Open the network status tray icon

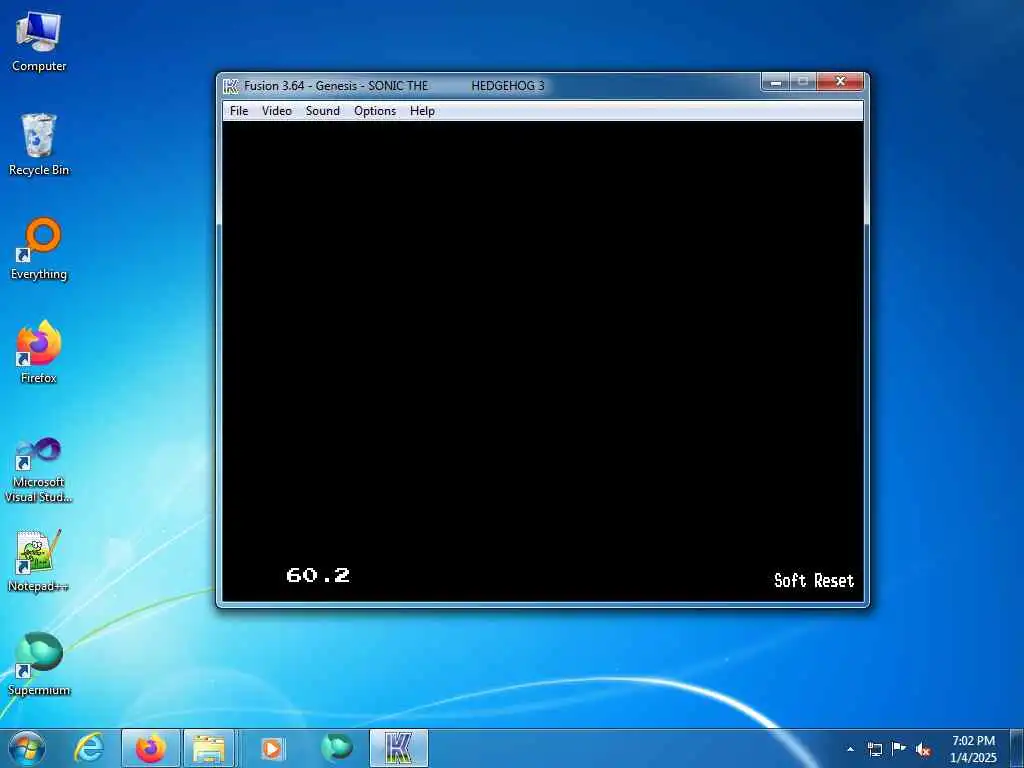874,749
